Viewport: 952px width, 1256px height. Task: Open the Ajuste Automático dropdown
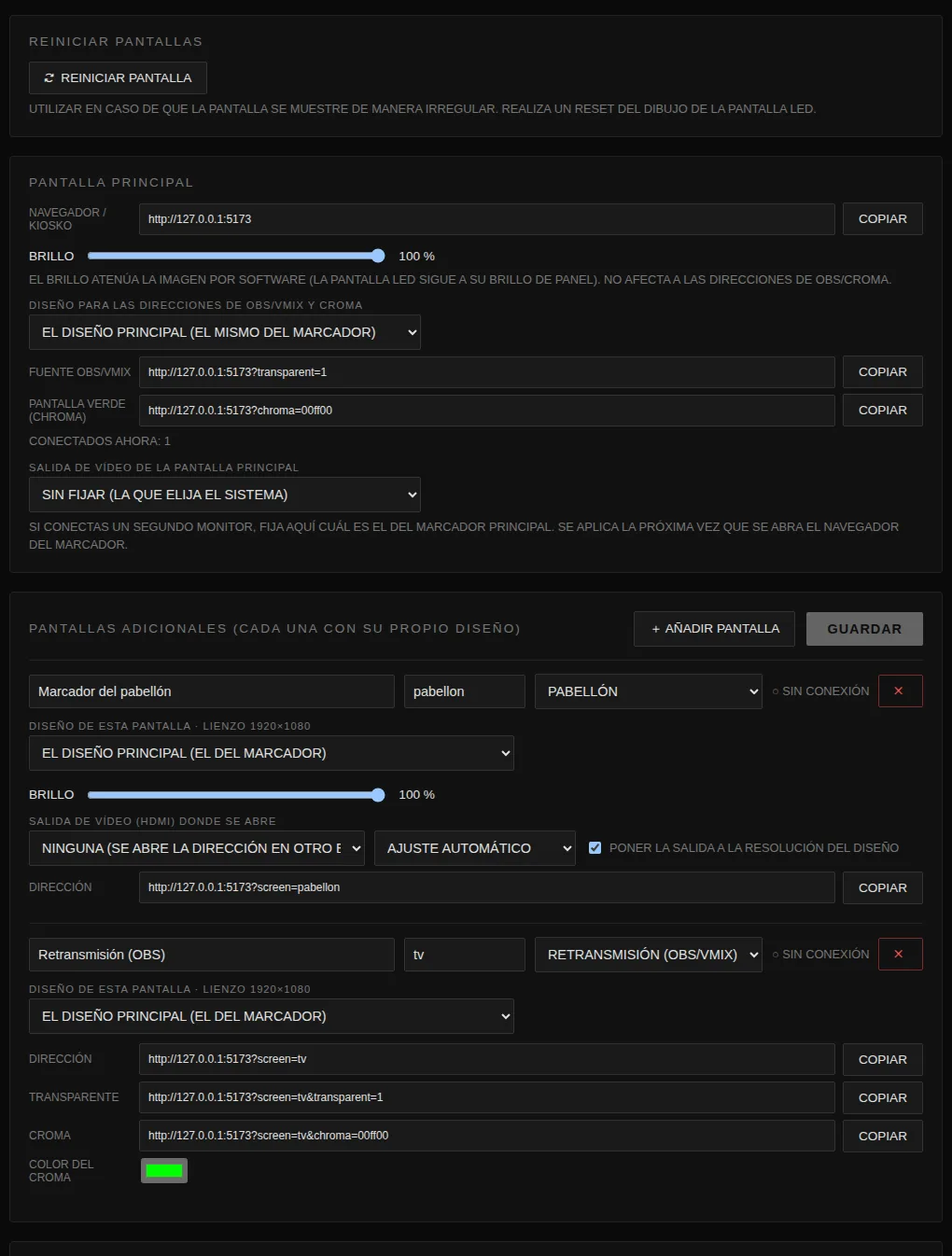(x=475, y=848)
